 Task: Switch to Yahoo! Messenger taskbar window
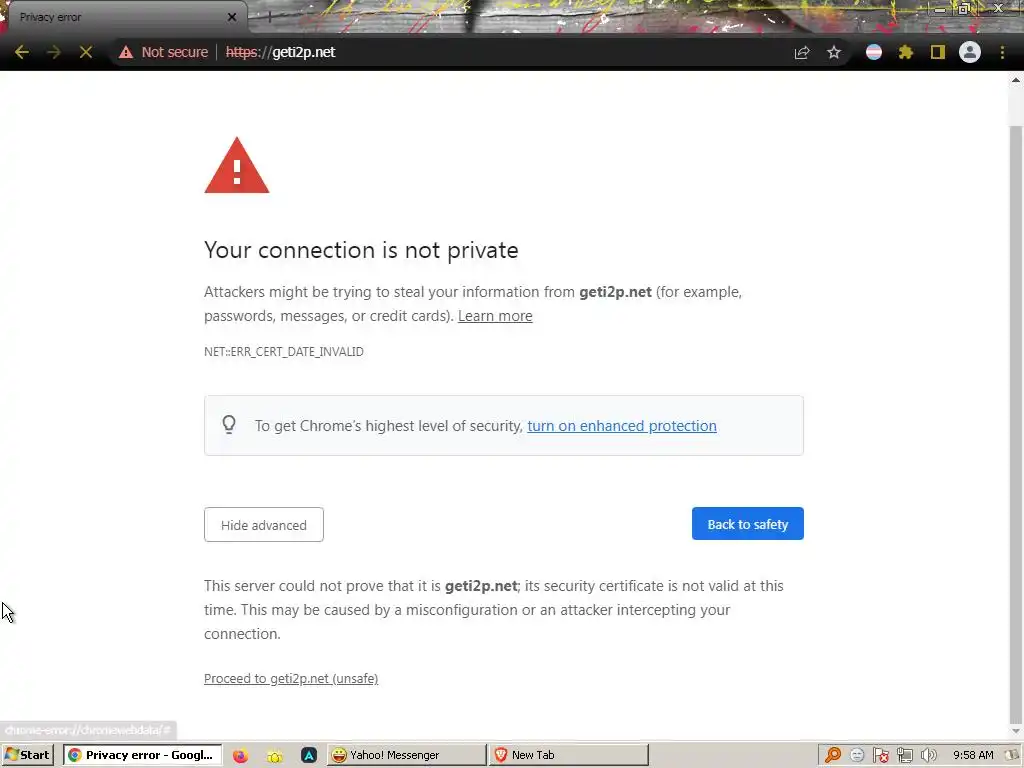[x=407, y=755]
